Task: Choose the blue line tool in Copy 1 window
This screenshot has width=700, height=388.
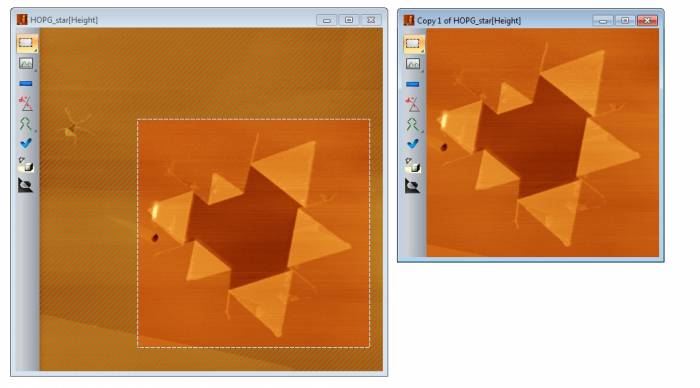Action: click(x=412, y=84)
